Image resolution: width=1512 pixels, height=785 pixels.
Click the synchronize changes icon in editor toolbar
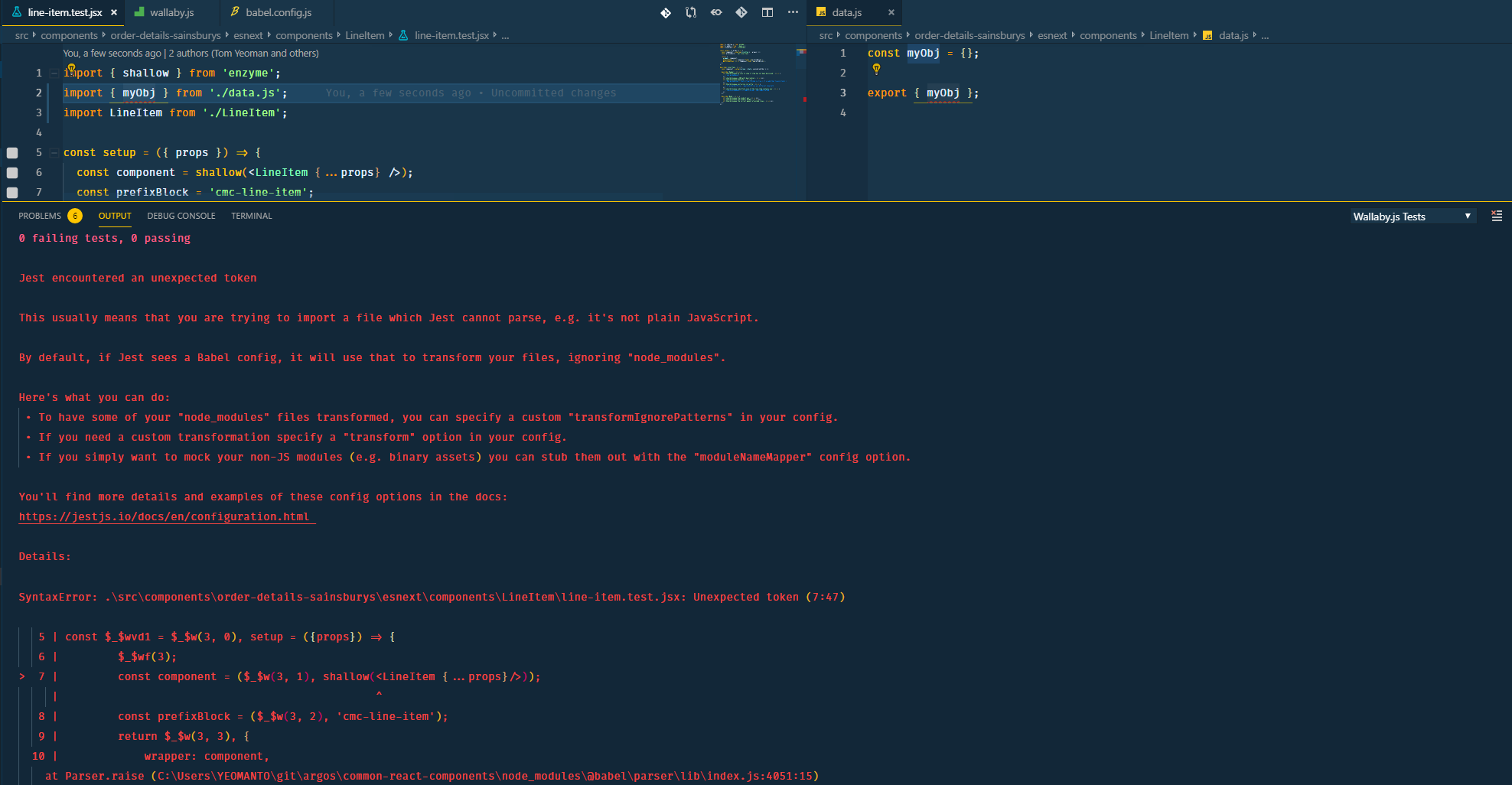coord(689,12)
